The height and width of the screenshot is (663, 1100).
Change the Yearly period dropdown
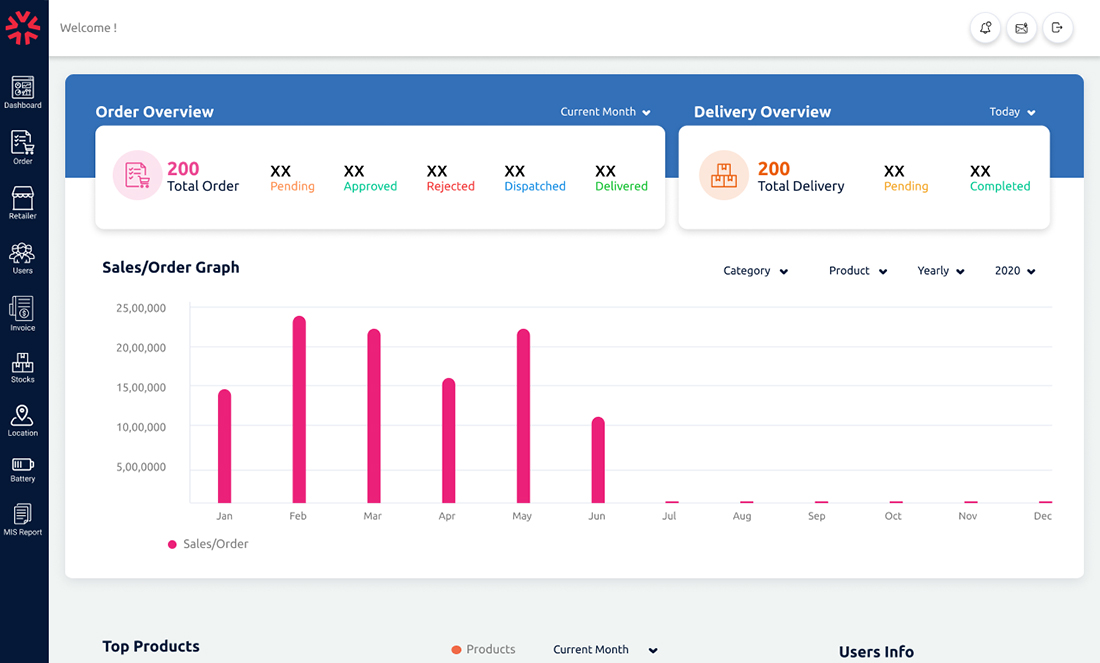pyautogui.click(x=941, y=271)
